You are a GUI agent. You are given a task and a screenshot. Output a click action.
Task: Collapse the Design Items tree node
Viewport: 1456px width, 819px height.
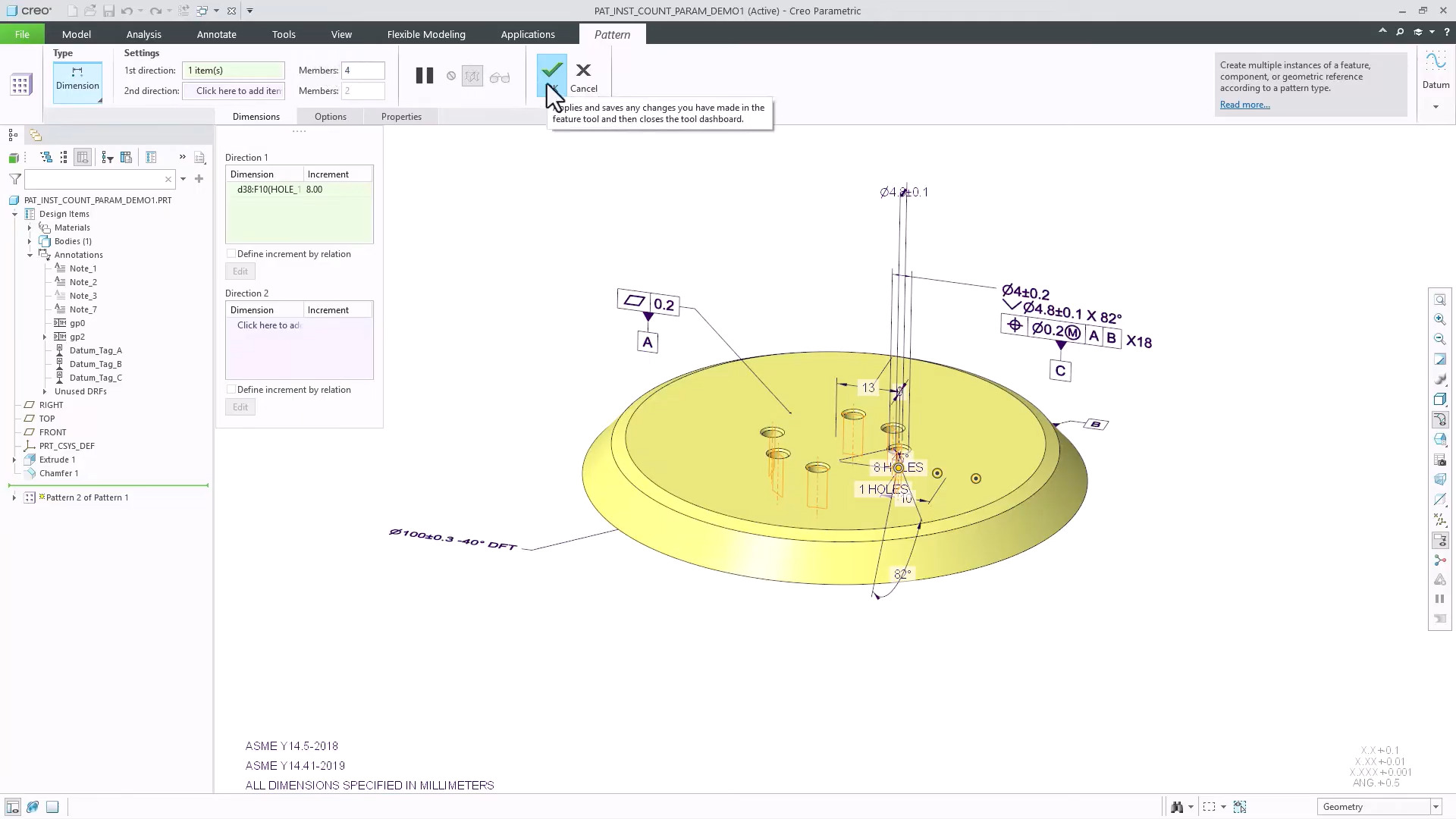click(14, 214)
